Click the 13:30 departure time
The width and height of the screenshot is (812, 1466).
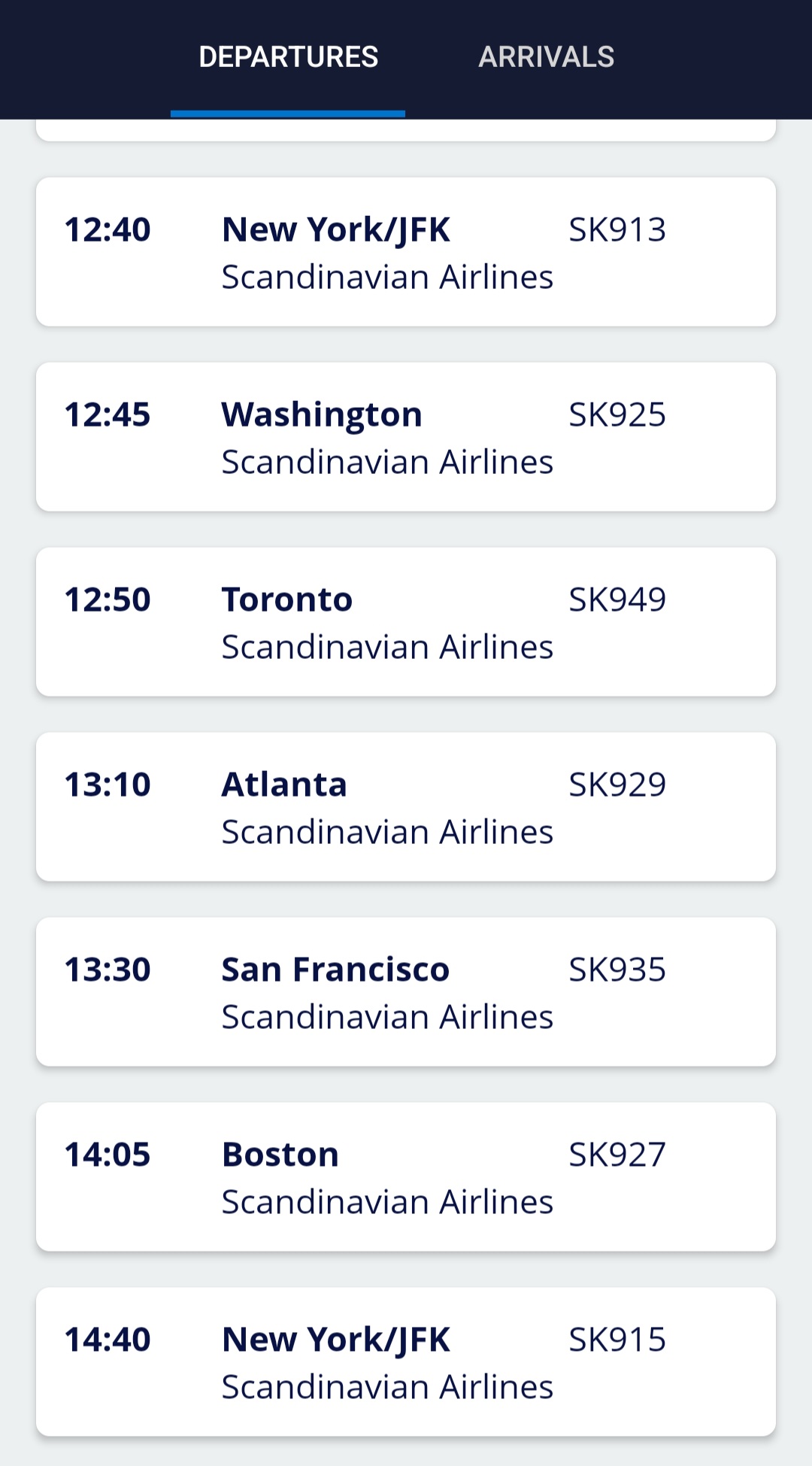108,970
